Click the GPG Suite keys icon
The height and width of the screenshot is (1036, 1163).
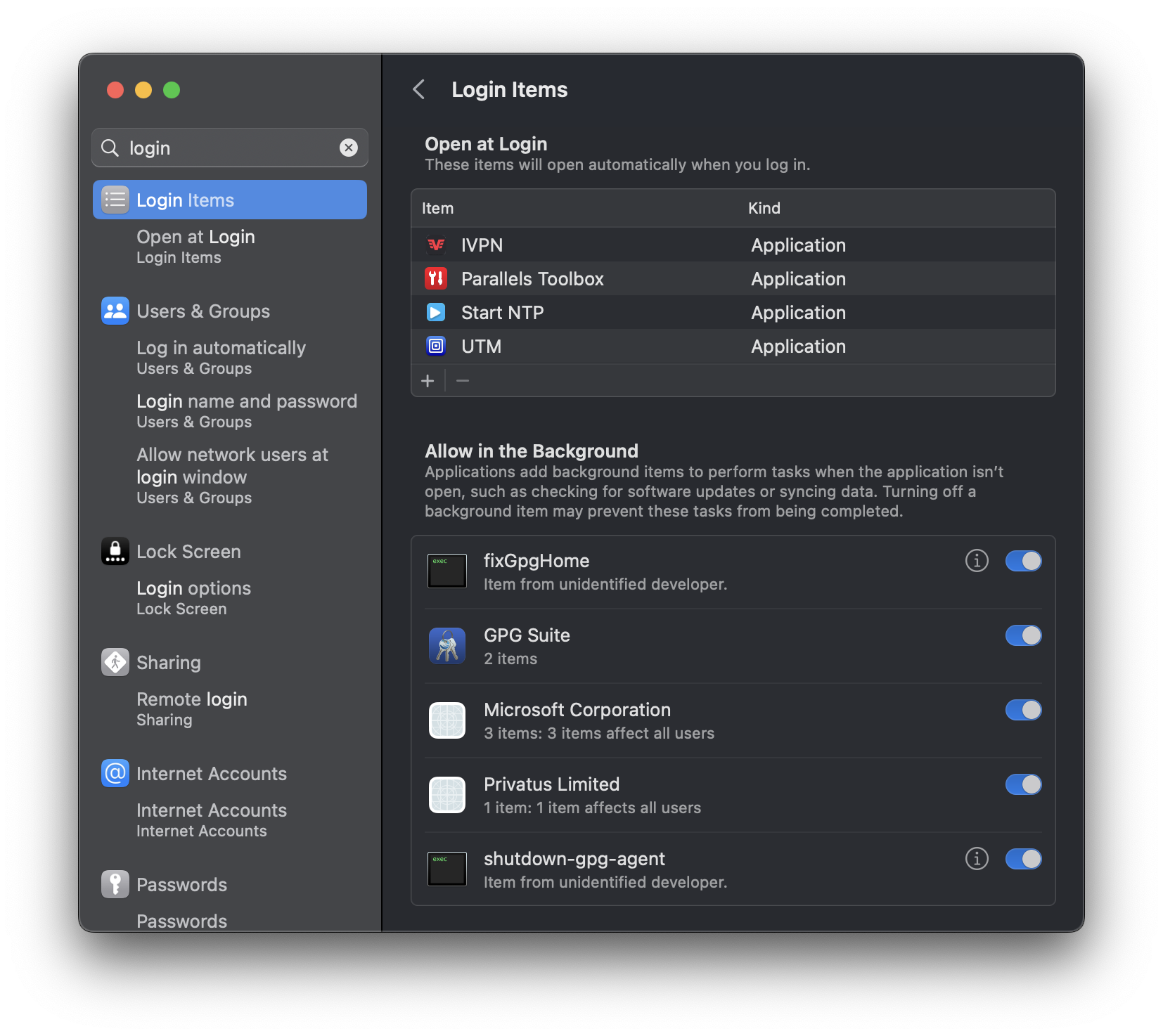pos(447,645)
